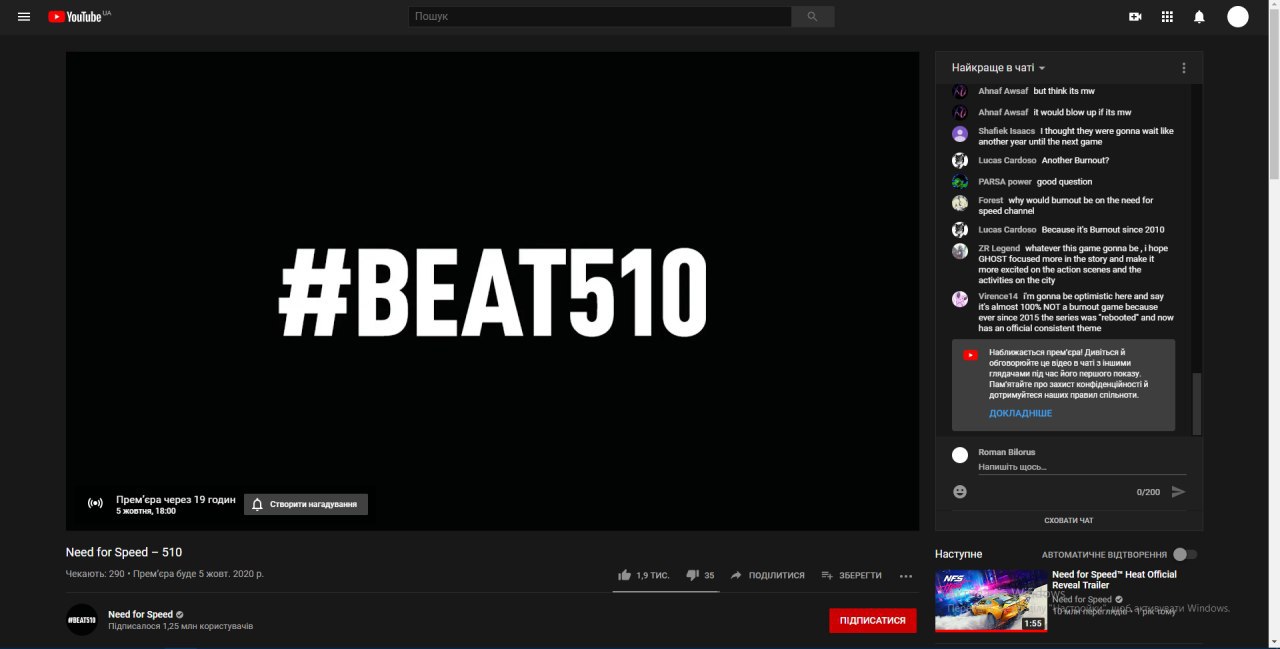Image resolution: width=1280 pixels, height=649 pixels.
Task: Click the chat panel scrollbar
Action: coord(1197,403)
